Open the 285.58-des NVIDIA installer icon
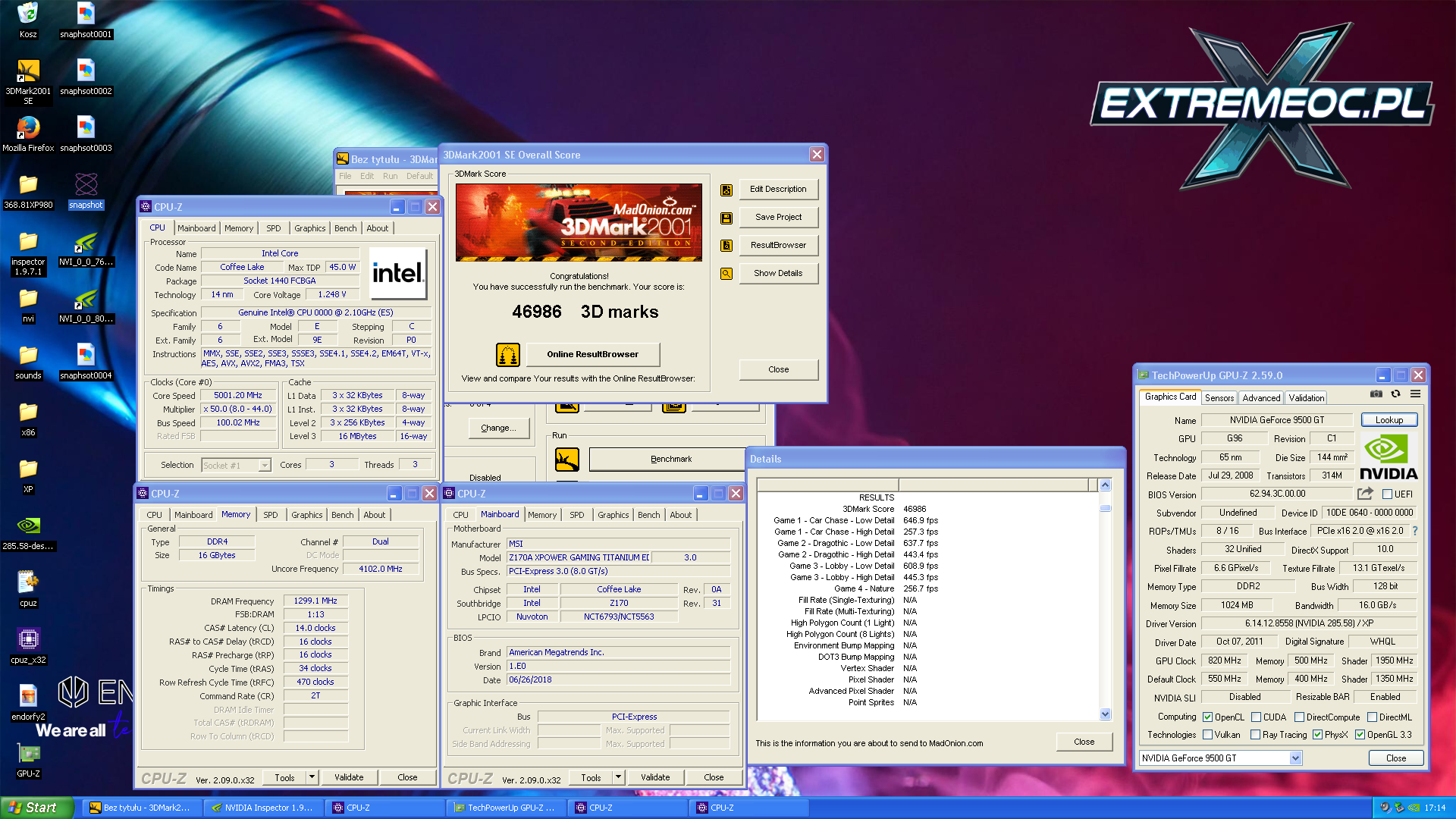 (x=28, y=526)
